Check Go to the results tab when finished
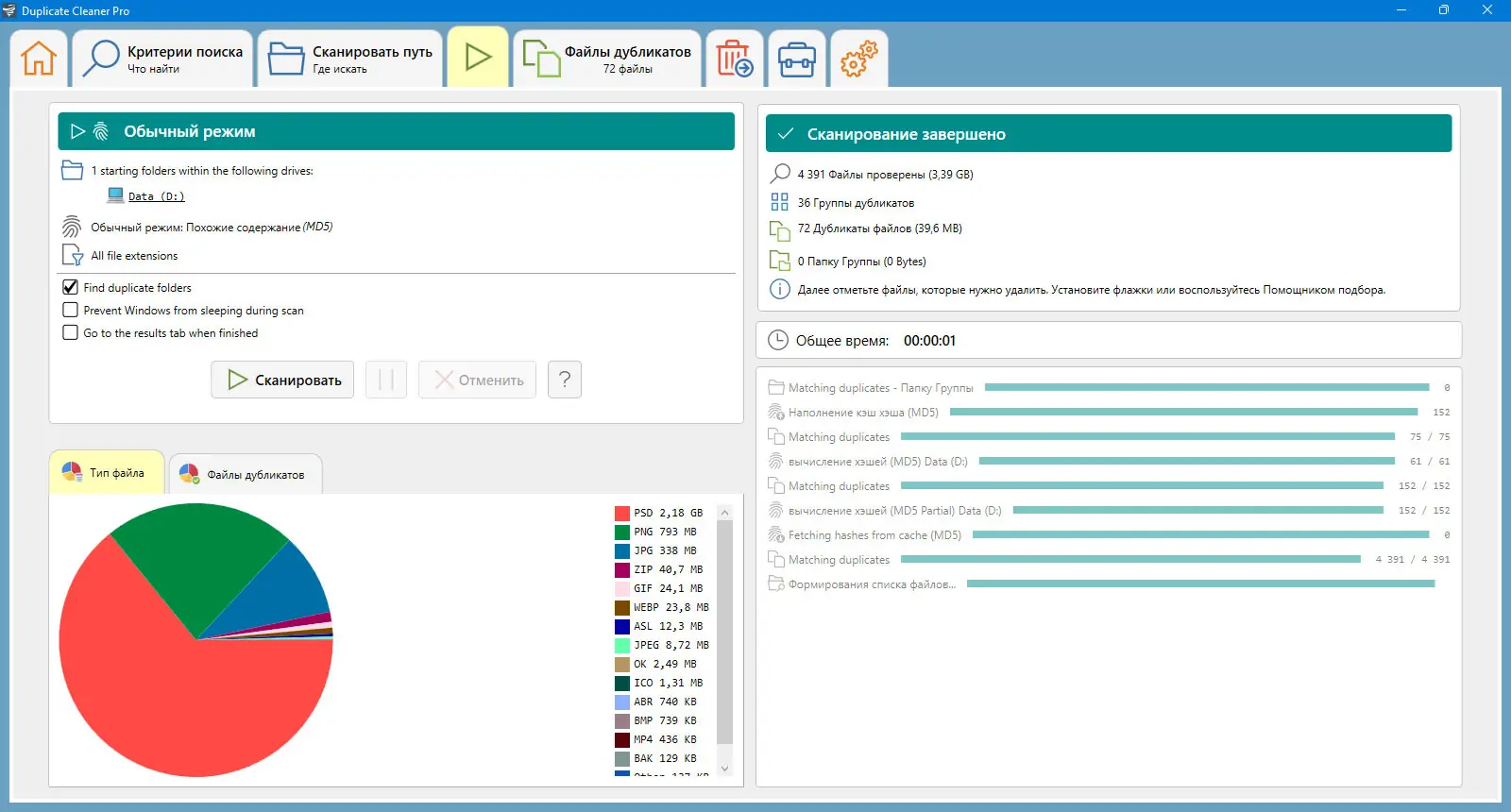This screenshot has width=1511, height=812. point(70,332)
